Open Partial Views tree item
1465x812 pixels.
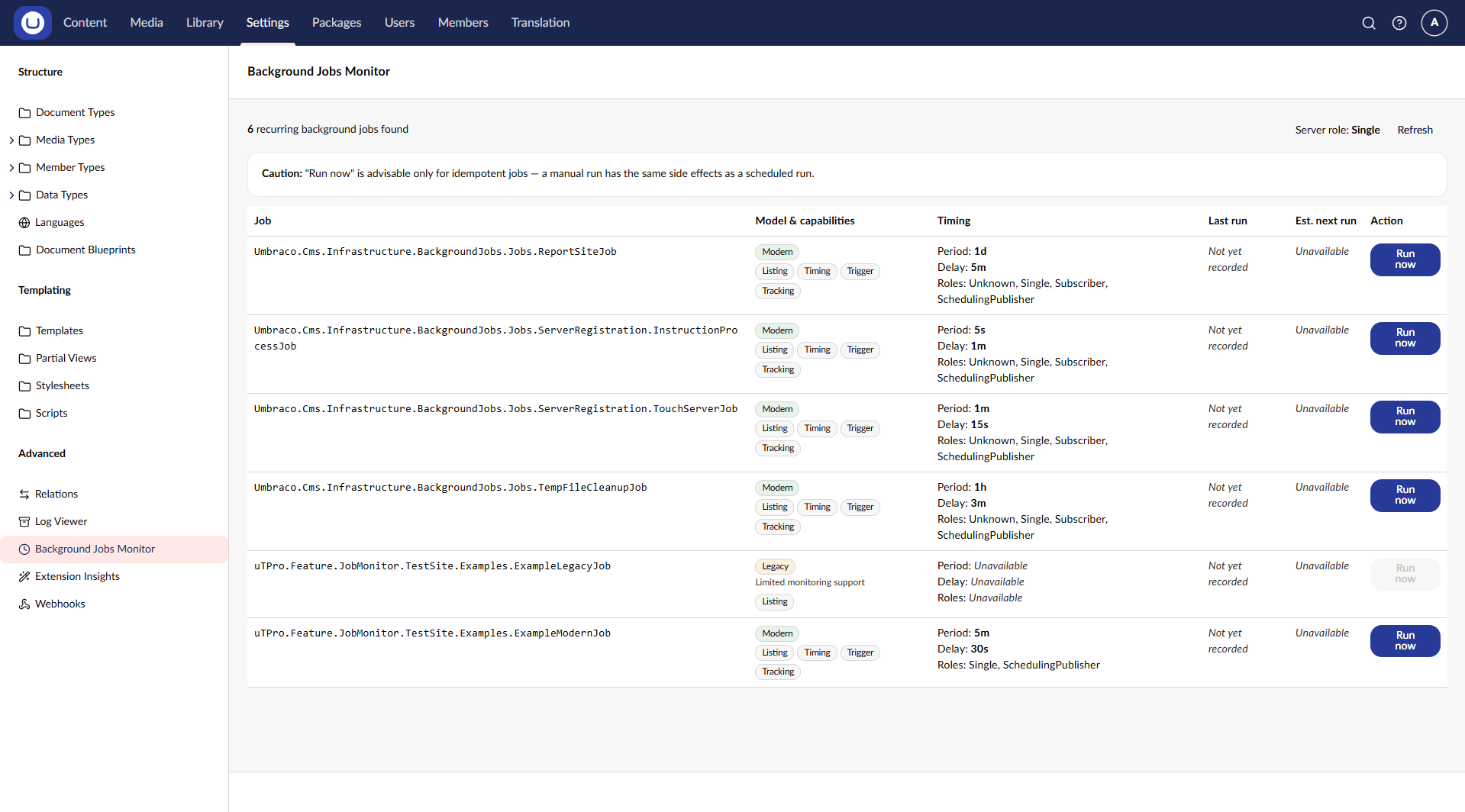[x=66, y=359]
